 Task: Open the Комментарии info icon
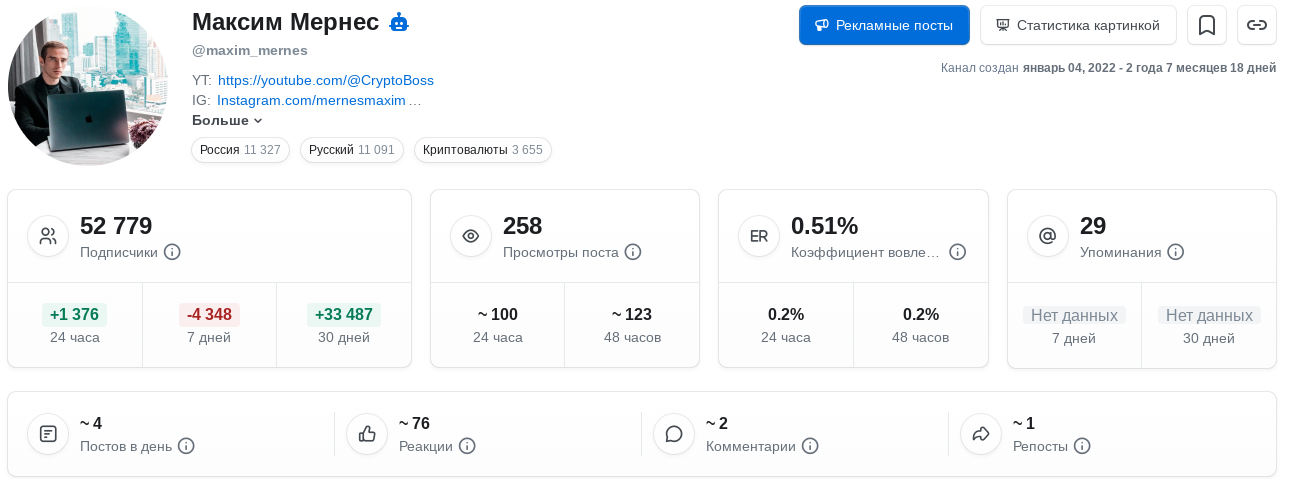[x=810, y=446]
